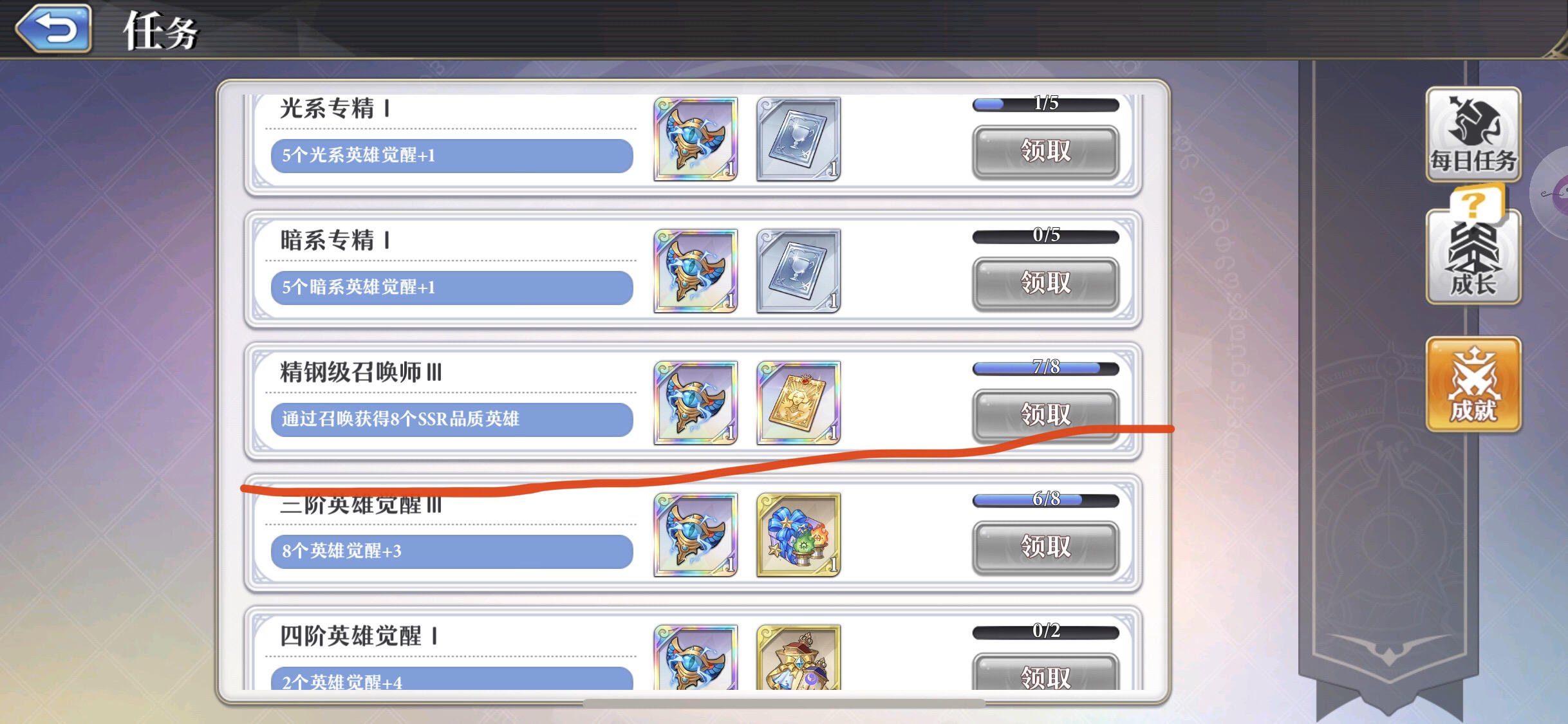Tap the blue back arrow icon

click(54, 28)
